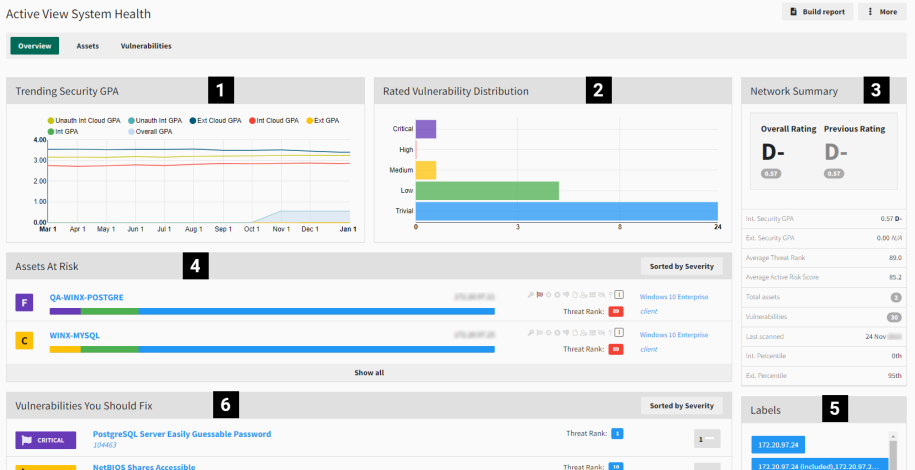Toggle Ext Cloud GPA series in chart legend
Viewport: 915px width, 470px height.
point(215,120)
